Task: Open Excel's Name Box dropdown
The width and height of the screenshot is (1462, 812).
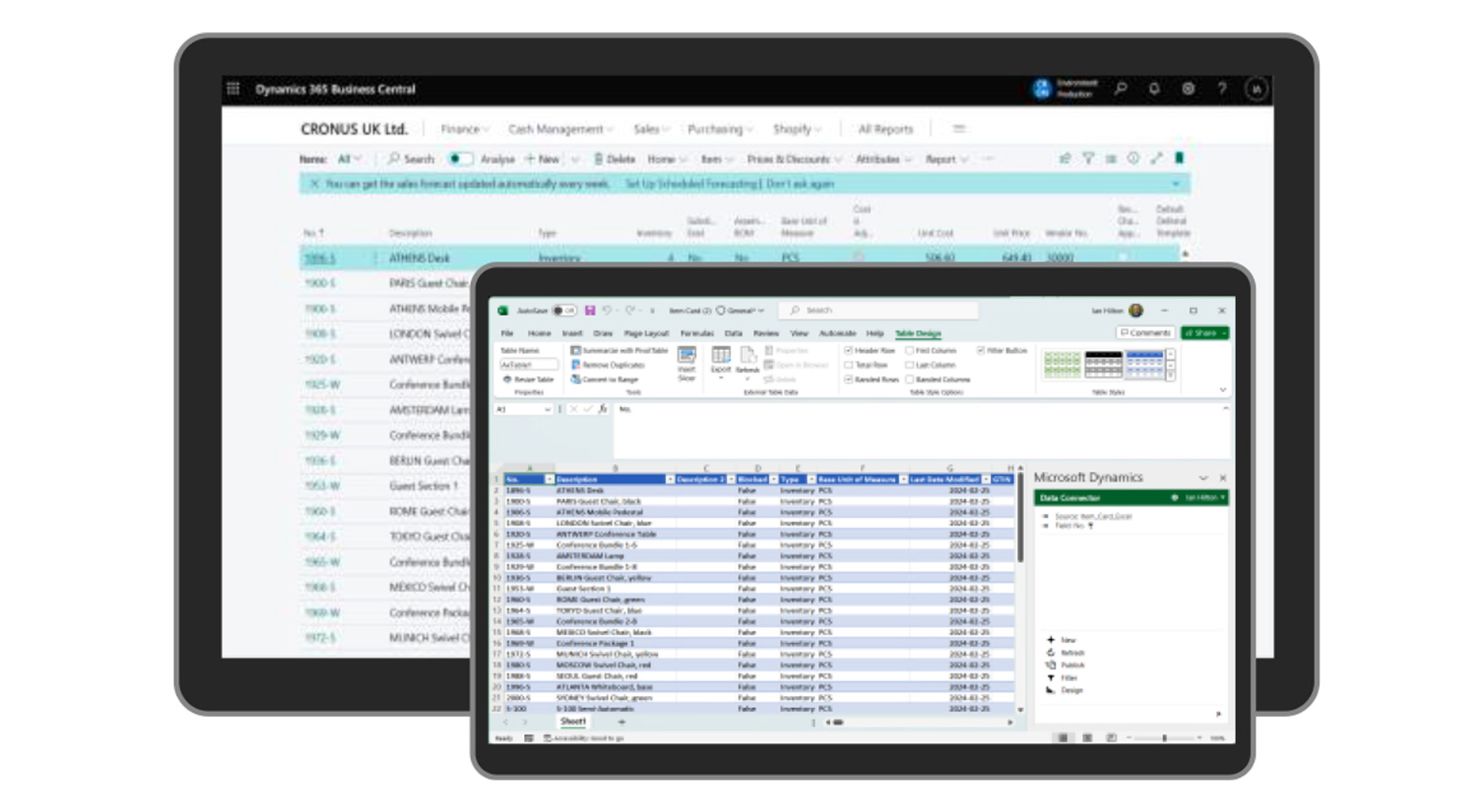Action: [x=547, y=409]
